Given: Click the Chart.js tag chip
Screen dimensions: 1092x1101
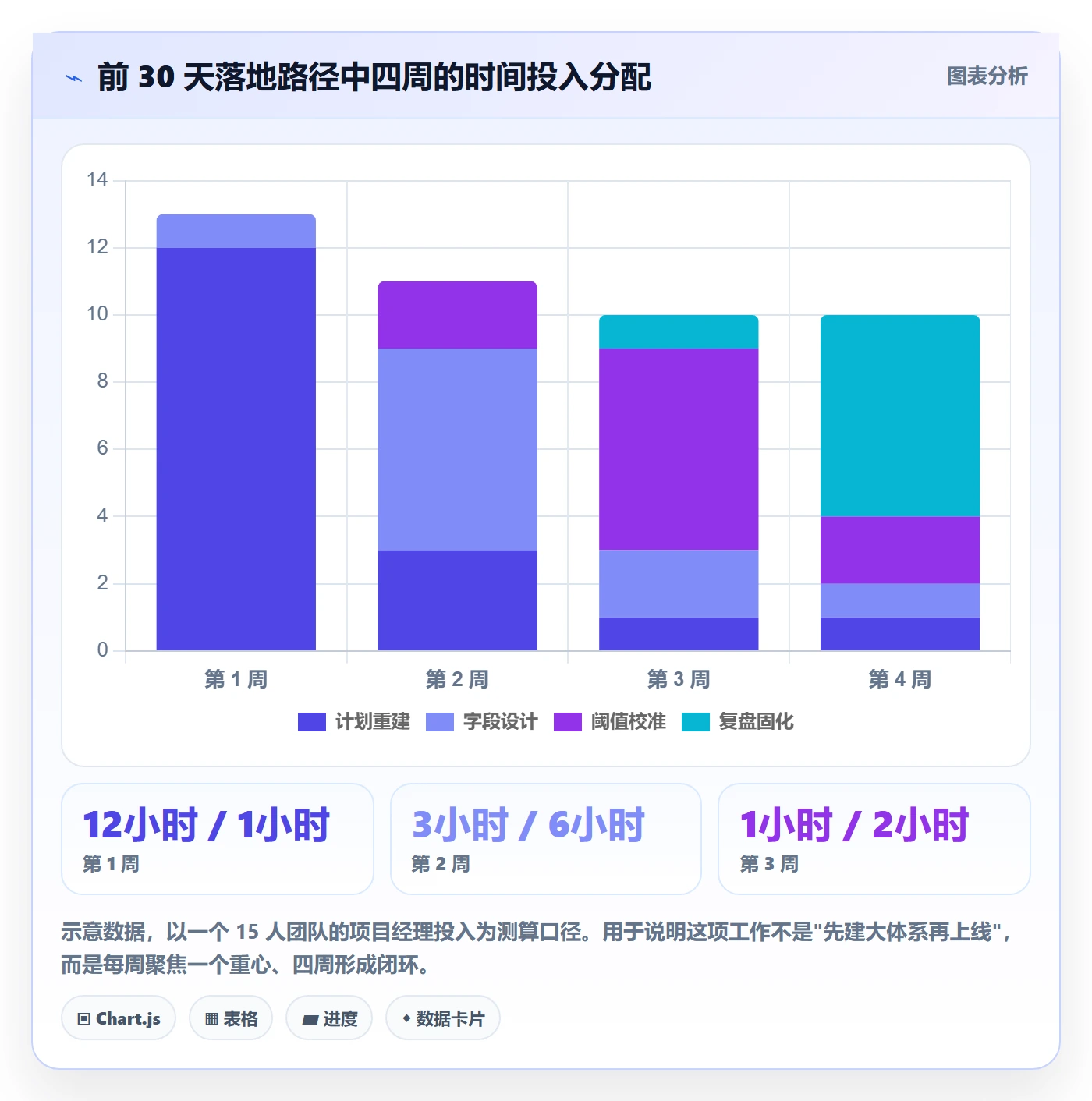Looking at the screenshot, I should pos(119,1018).
